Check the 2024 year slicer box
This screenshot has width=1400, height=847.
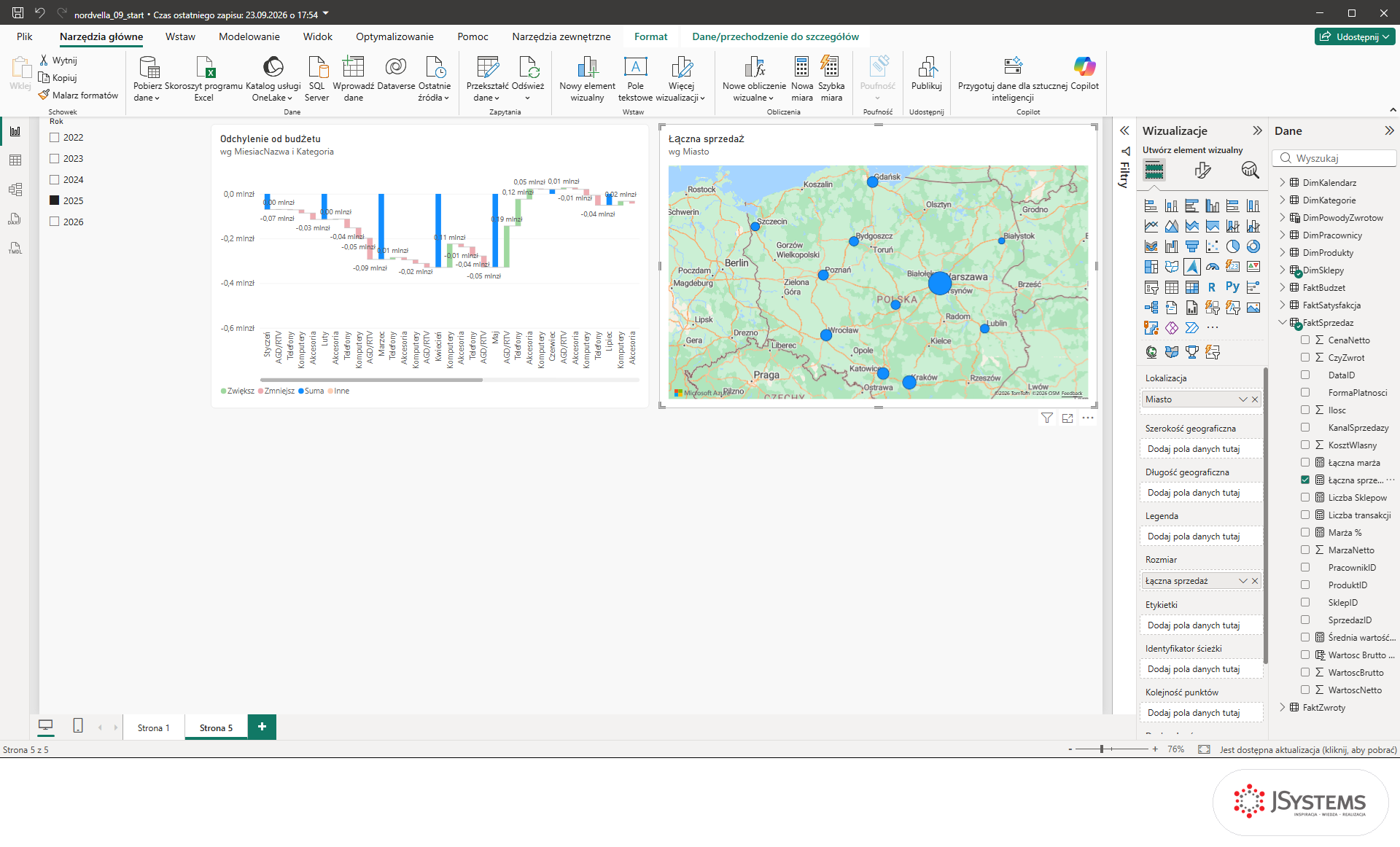(54, 179)
